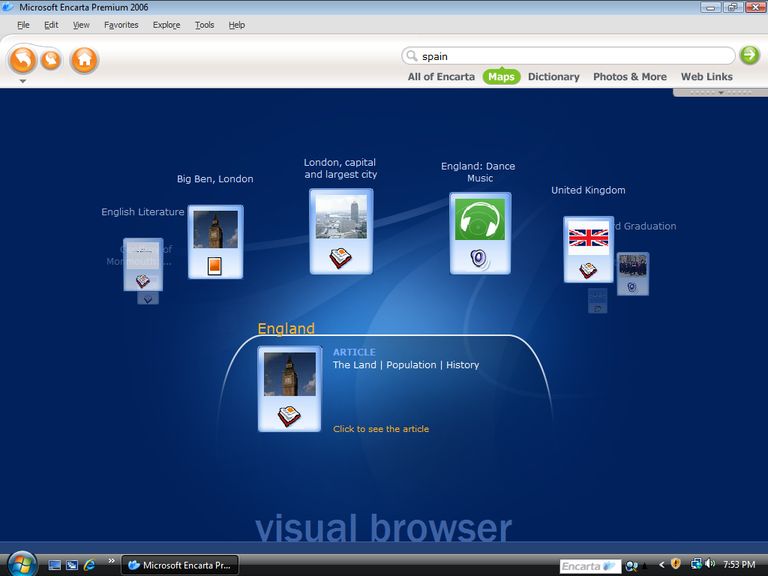This screenshot has width=768, height=576.
Task: Open London, capital and largest city card
Action: pos(340,231)
